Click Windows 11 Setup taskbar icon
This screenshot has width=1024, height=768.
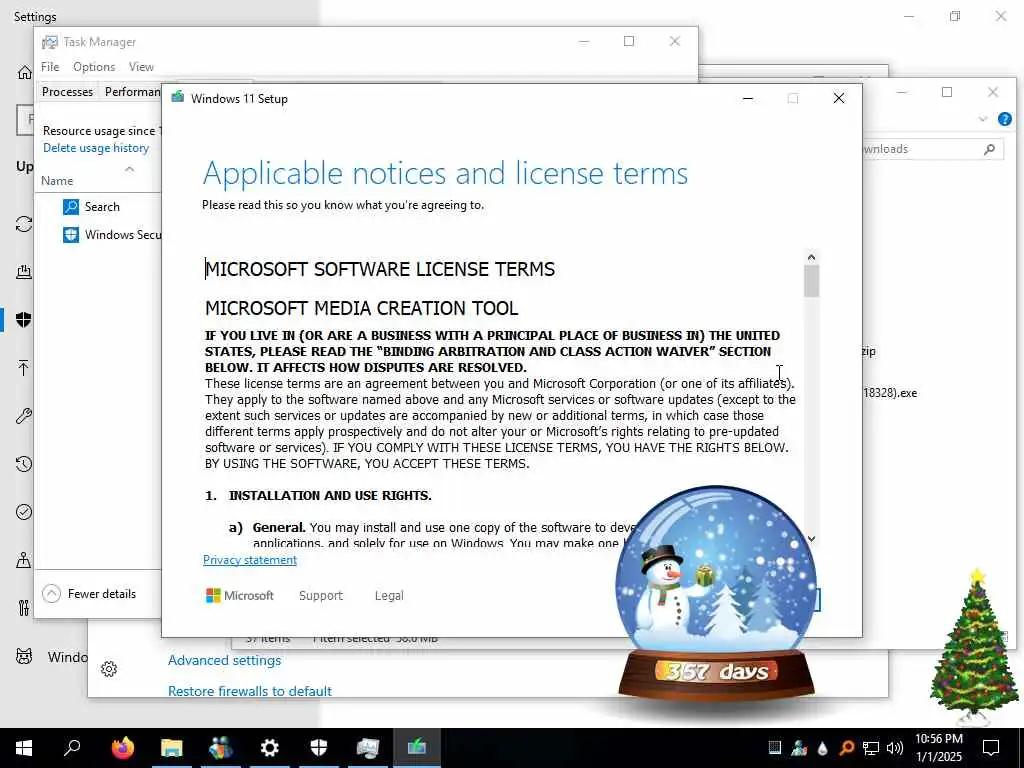click(x=417, y=747)
